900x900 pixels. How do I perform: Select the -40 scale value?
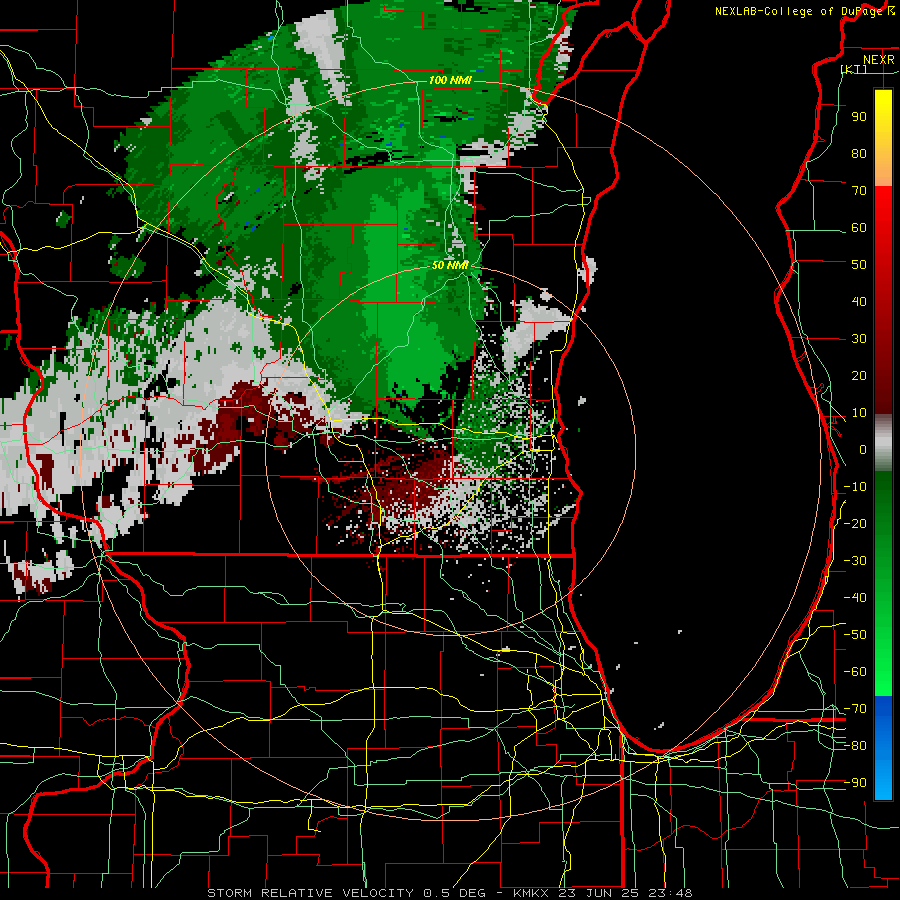tap(855, 598)
